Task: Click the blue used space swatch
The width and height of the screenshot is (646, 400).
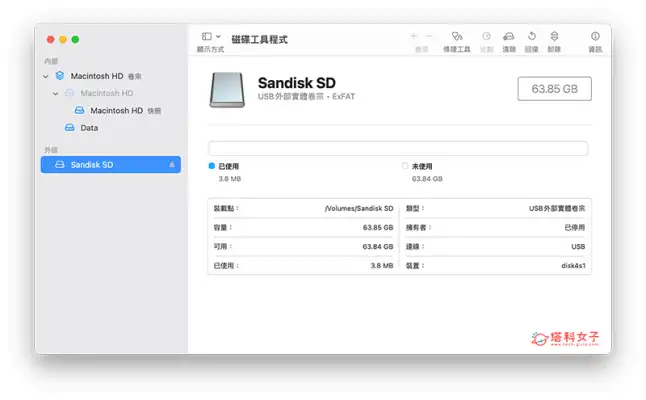Action: pos(212,166)
